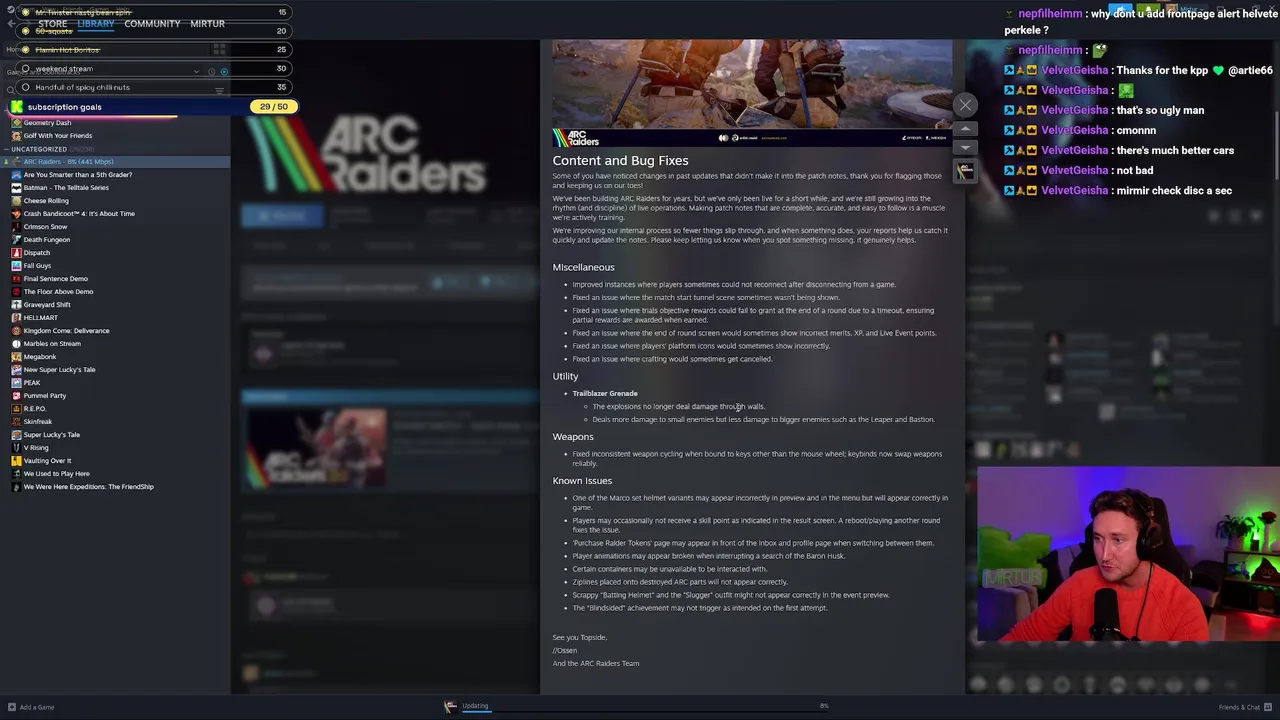Click the up arrow beside the patch notes
This screenshot has width=1280, height=720.
coord(965,128)
